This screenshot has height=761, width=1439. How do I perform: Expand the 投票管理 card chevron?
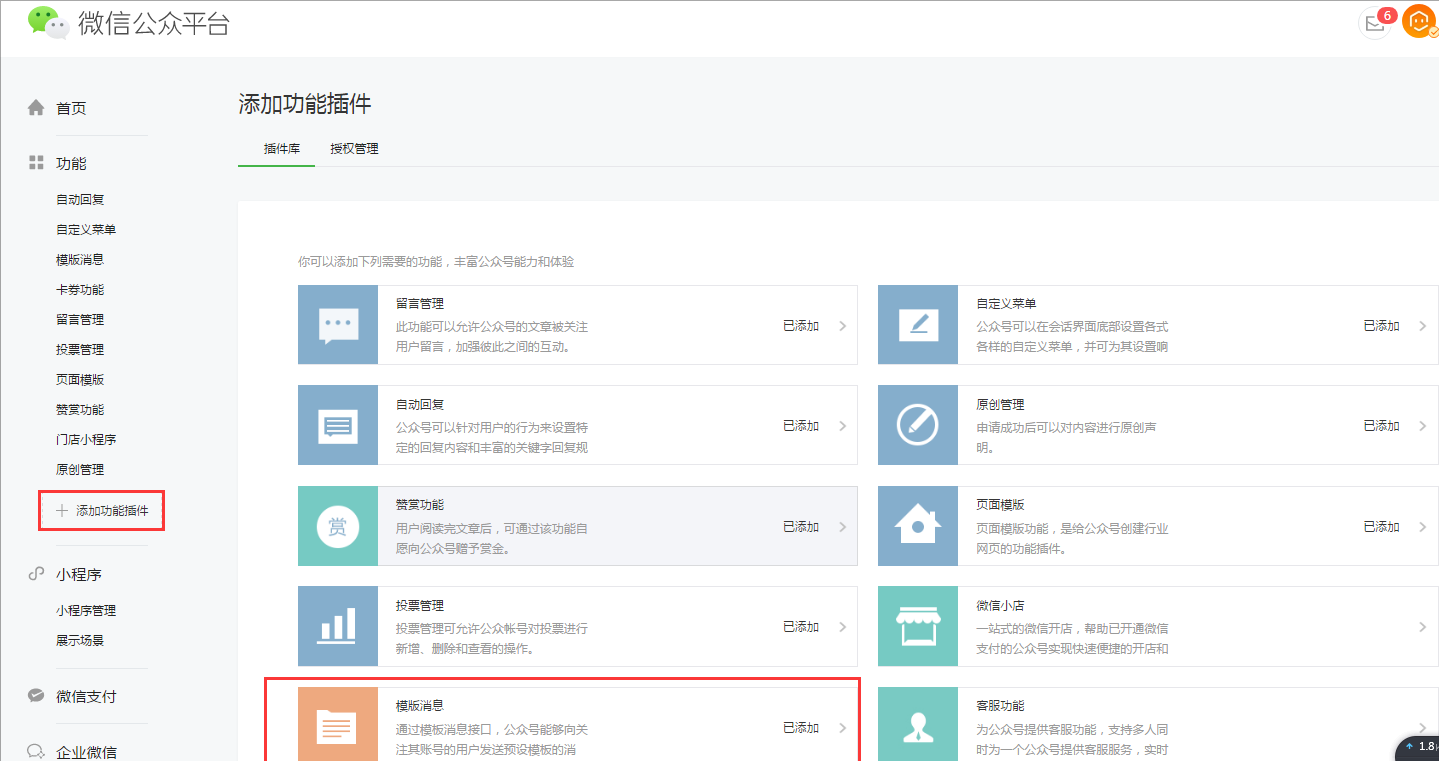(843, 627)
